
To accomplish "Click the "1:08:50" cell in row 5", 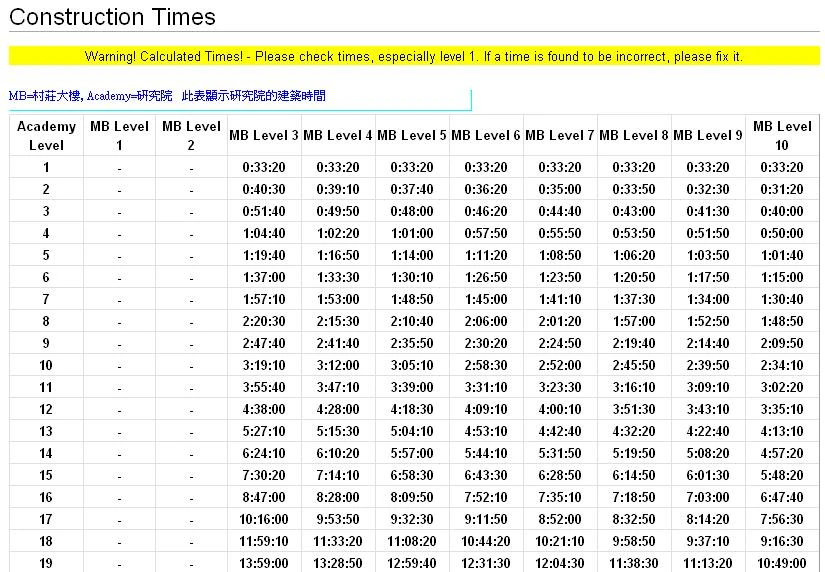I will 560,255.
